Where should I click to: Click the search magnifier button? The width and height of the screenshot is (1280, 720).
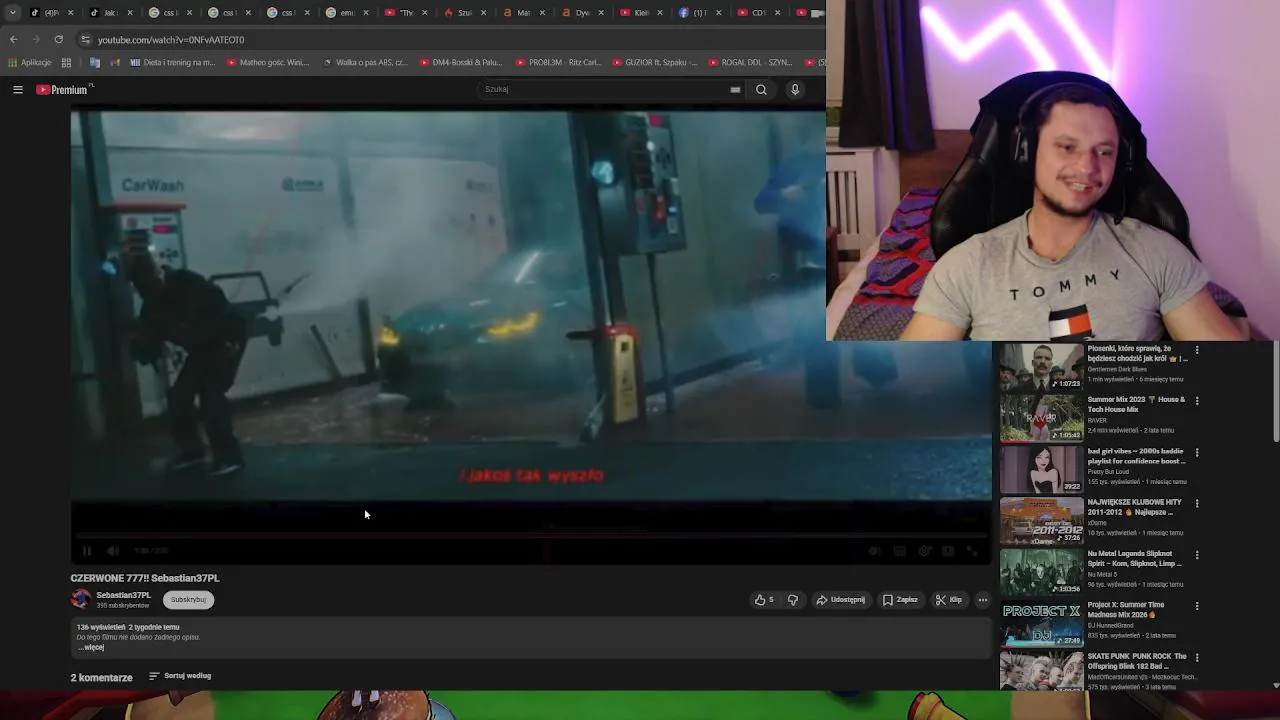761,89
